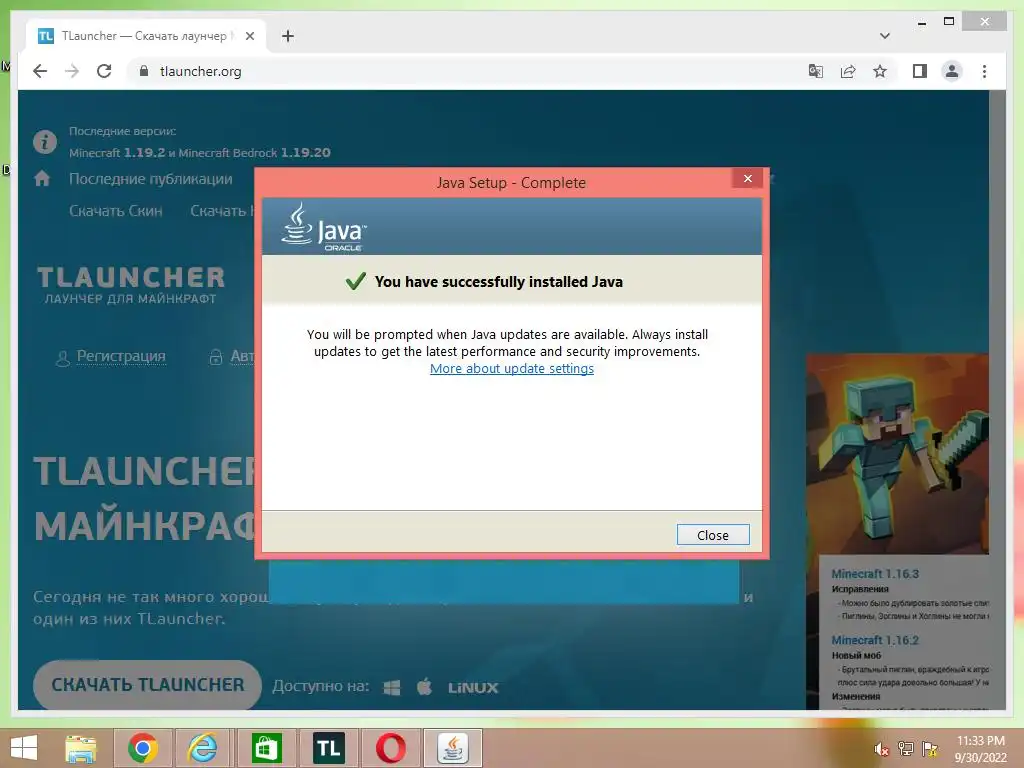Click the webpage vertical scrollbar
Image resolution: width=1024 pixels, height=768 pixels.
pyautogui.click(x=997, y=400)
